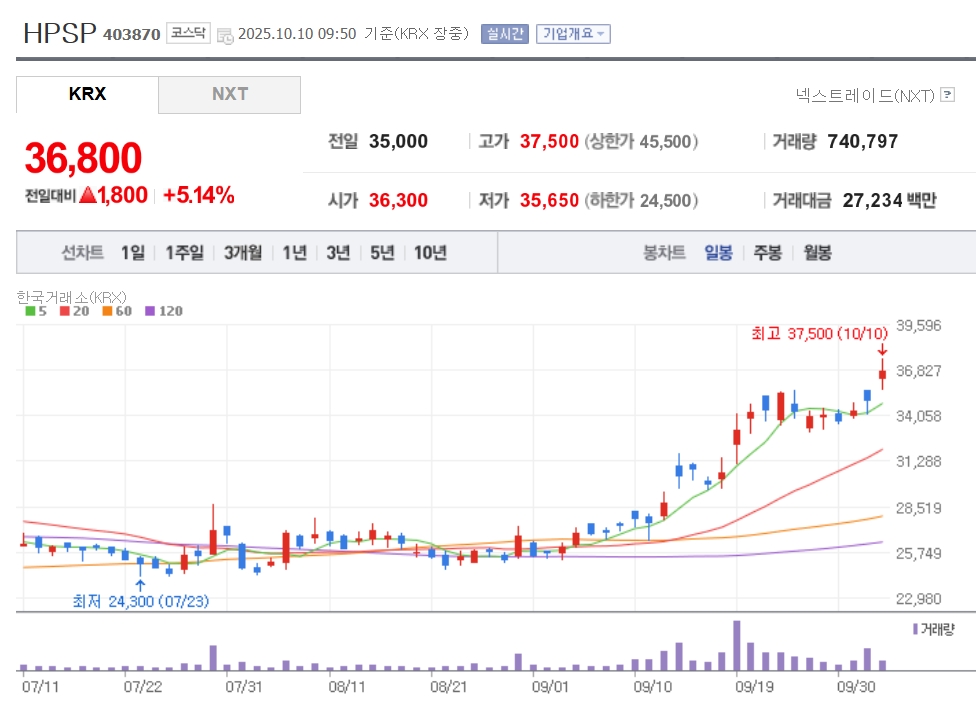Open the 기업개요 dropdown
976x721 pixels.
573,34
